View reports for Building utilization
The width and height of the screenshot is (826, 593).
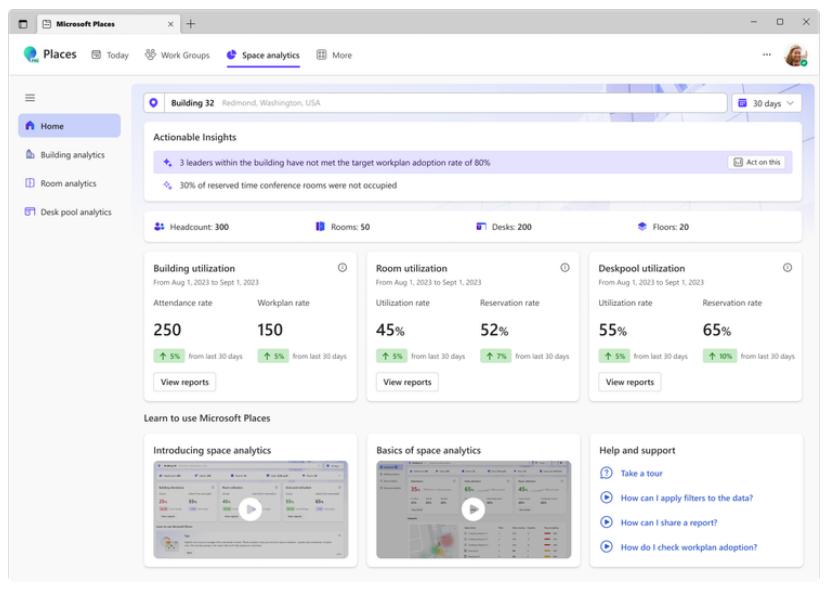coord(185,382)
